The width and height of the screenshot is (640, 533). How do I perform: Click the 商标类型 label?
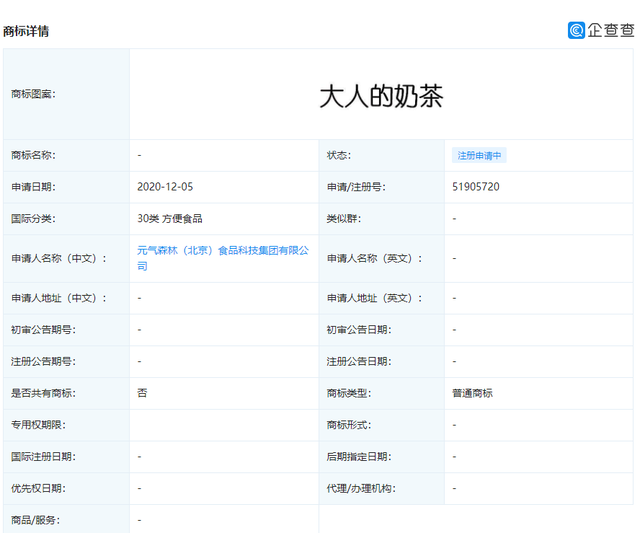click(x=349, y=393)
